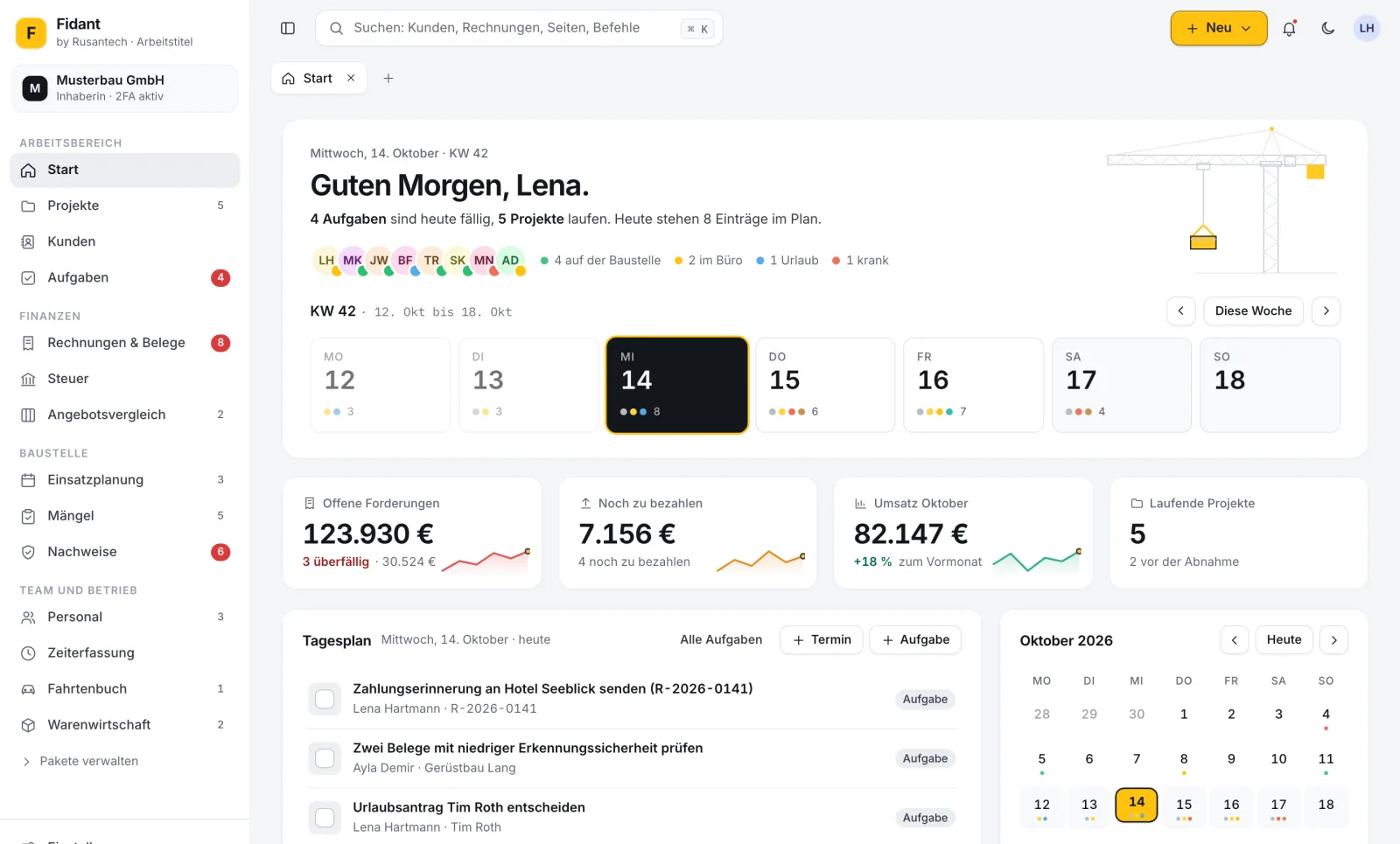Select the Do 15 day card
The width and height of the screenshot is (1400, 844).
(825, 385)
